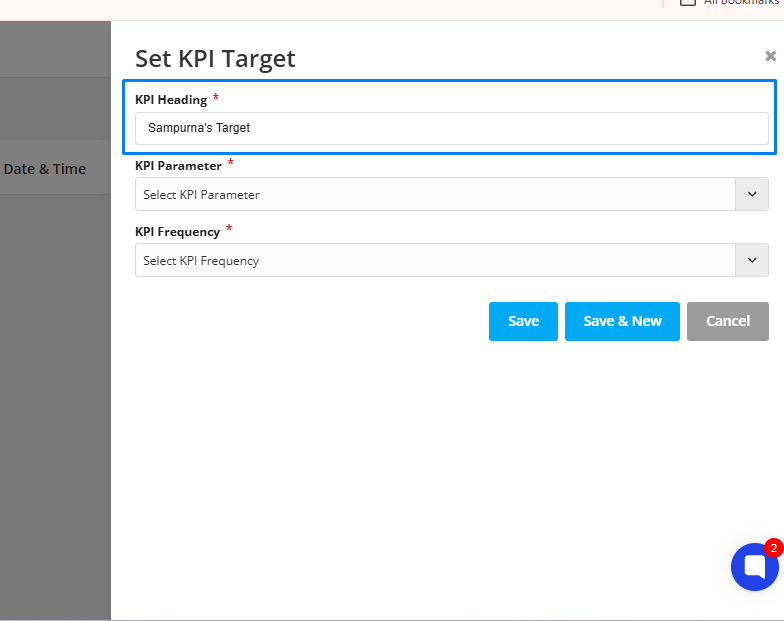Expand the KPI Frequency chevron arrow
The image size is (784, 621).
(752, 260)
